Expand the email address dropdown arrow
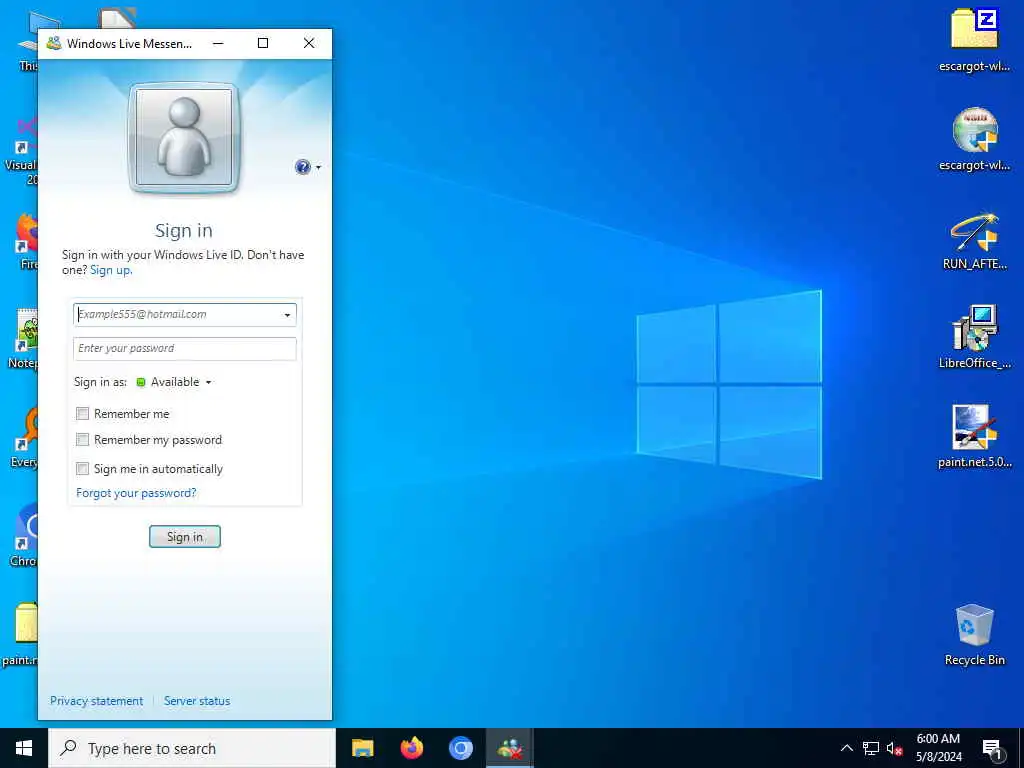 tap(287, 315)
